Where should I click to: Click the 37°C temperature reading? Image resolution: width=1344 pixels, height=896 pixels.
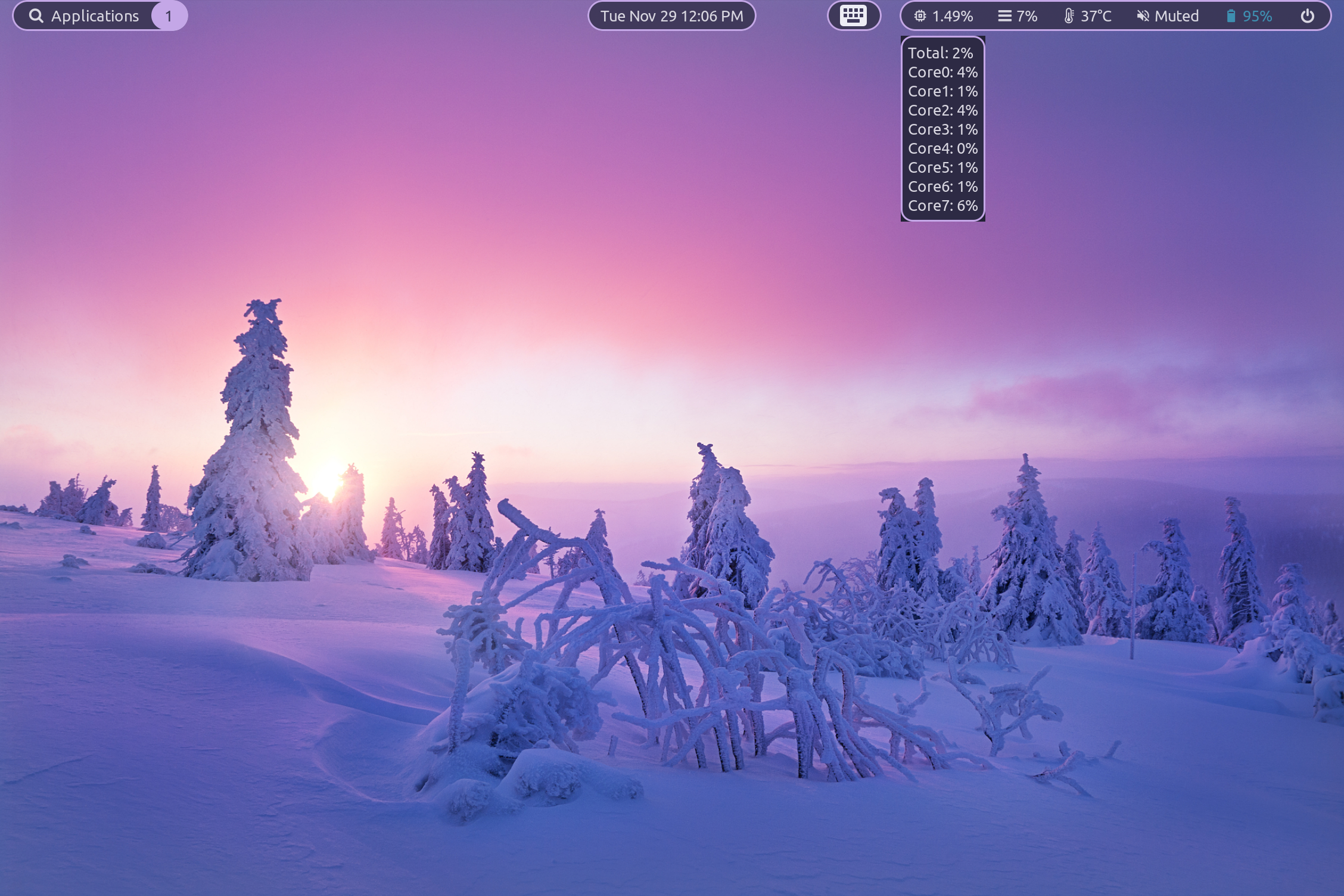1096,16
